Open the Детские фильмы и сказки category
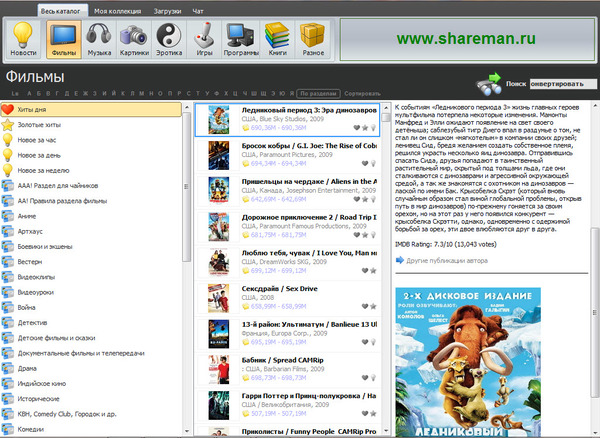The height and width of the screenshot is (438, 600). click(x=91, y=338)
